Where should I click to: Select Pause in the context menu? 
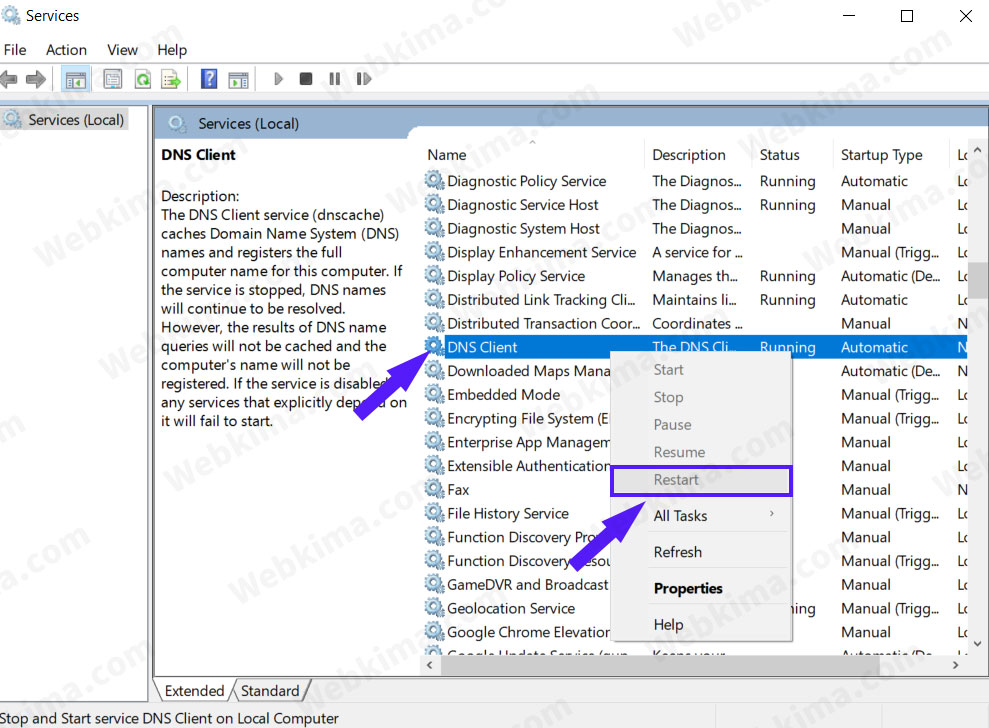tap(701, 425)
